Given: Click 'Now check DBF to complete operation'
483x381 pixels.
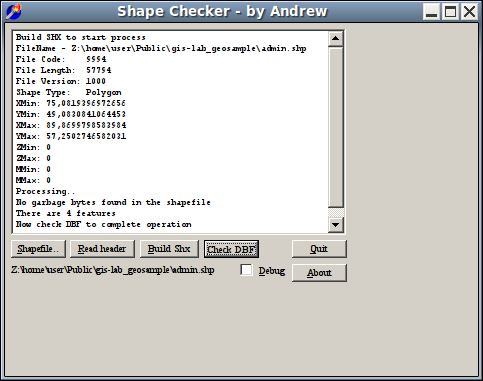Looking at the screenshot, I should click(x=104, y=224).
